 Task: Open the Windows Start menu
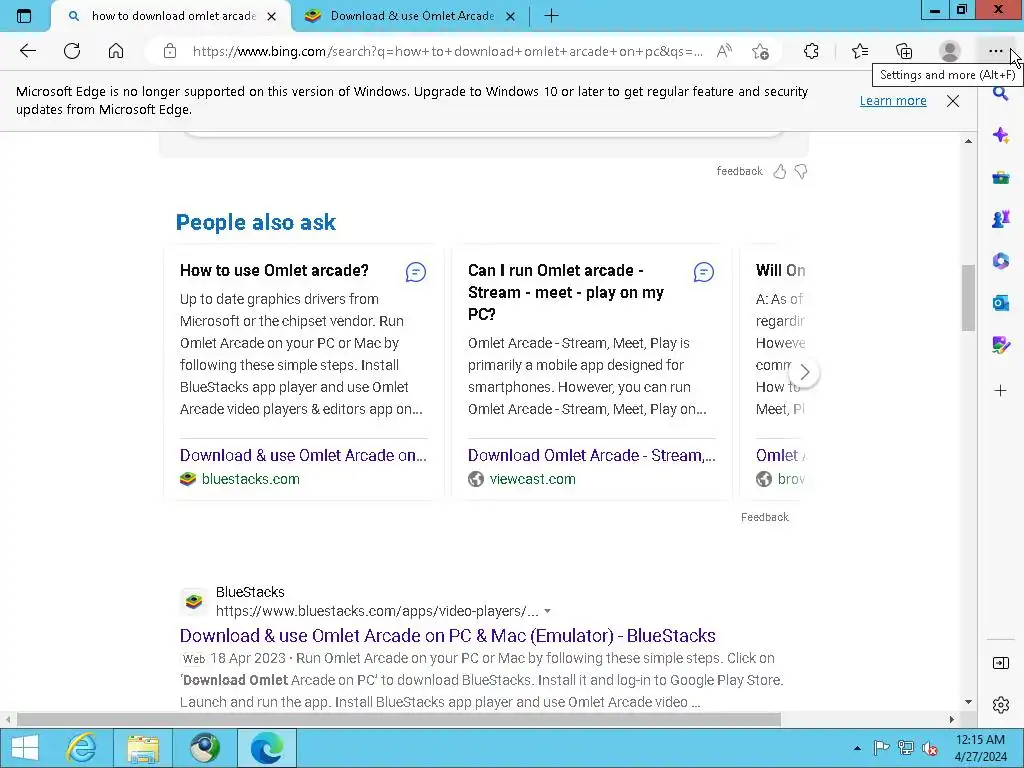coord(25,748)
